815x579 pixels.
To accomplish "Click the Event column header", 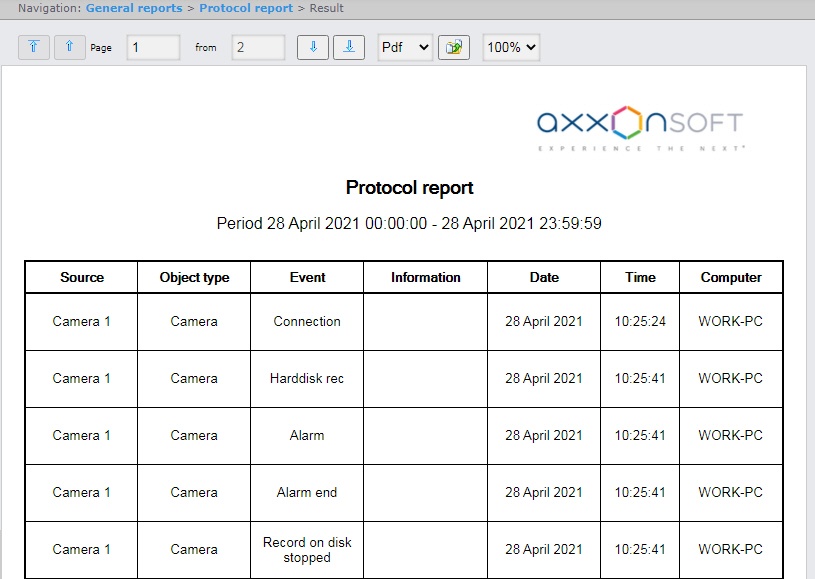I will click(308, 278).
